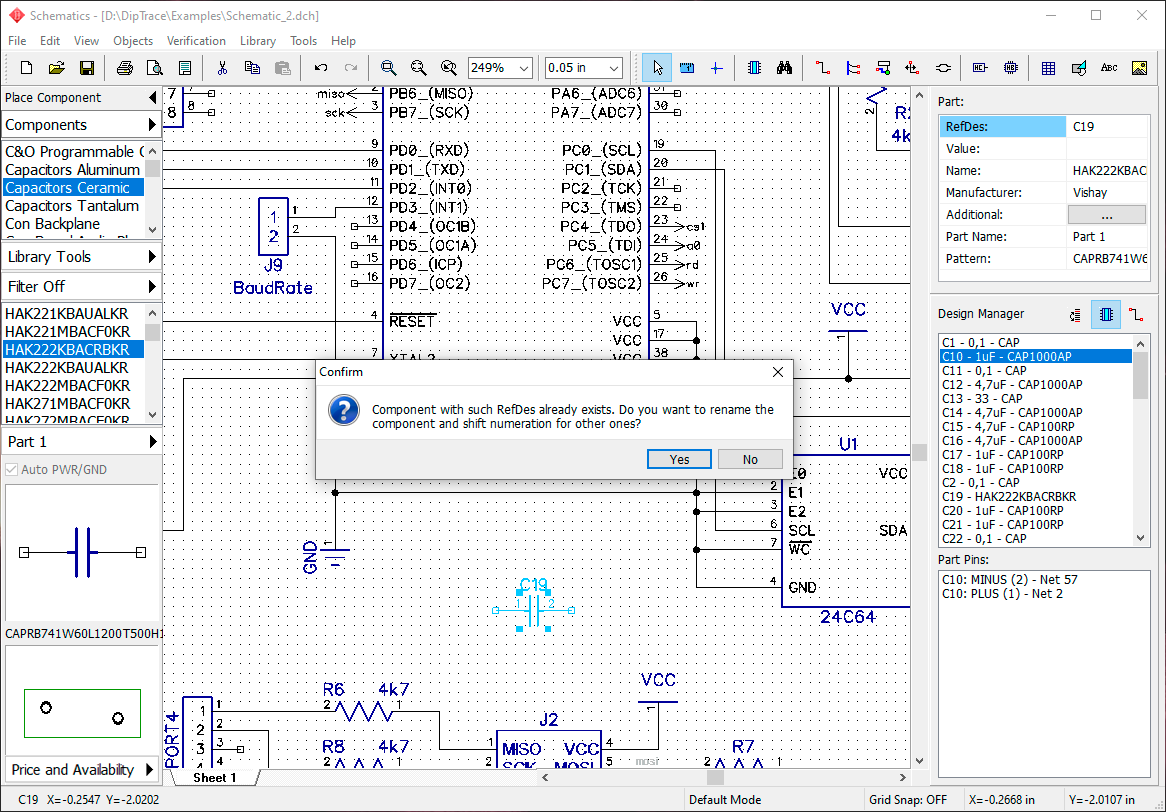Click the net port tool icon
This screenshot has height=812, width=1166.
[x=912, y=68]
